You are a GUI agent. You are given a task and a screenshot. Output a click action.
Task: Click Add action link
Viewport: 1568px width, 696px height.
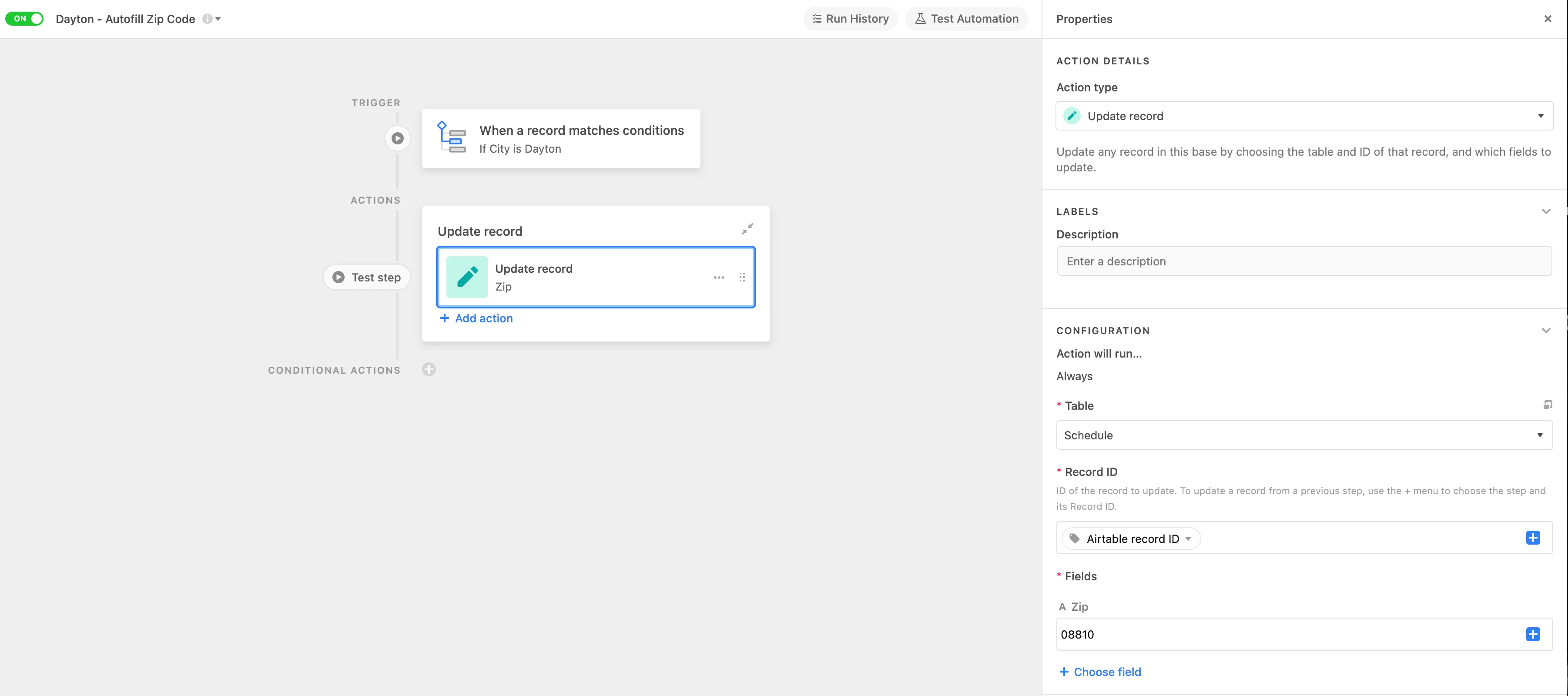click(x=476, y=318)
